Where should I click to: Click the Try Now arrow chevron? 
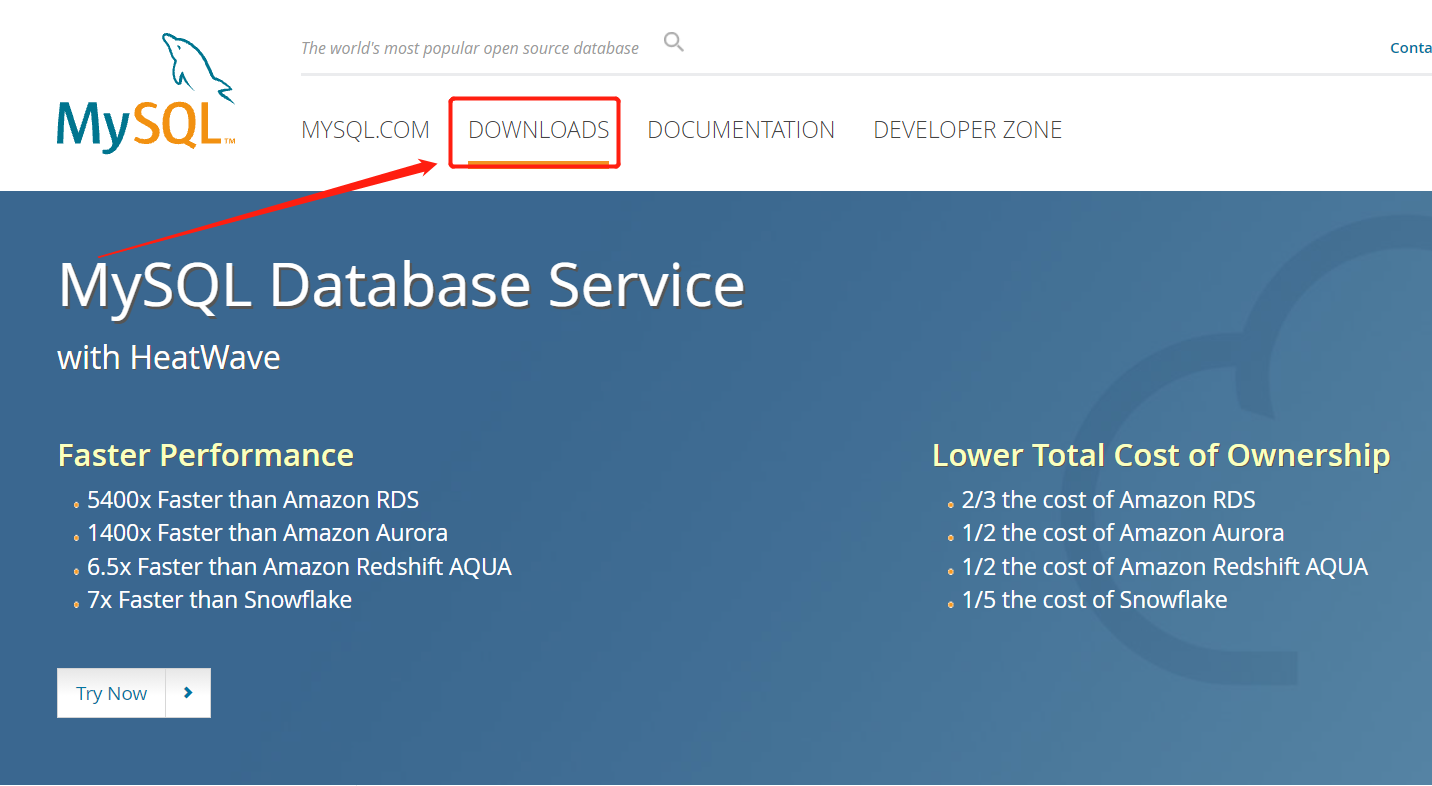click(x=188, y=693)
